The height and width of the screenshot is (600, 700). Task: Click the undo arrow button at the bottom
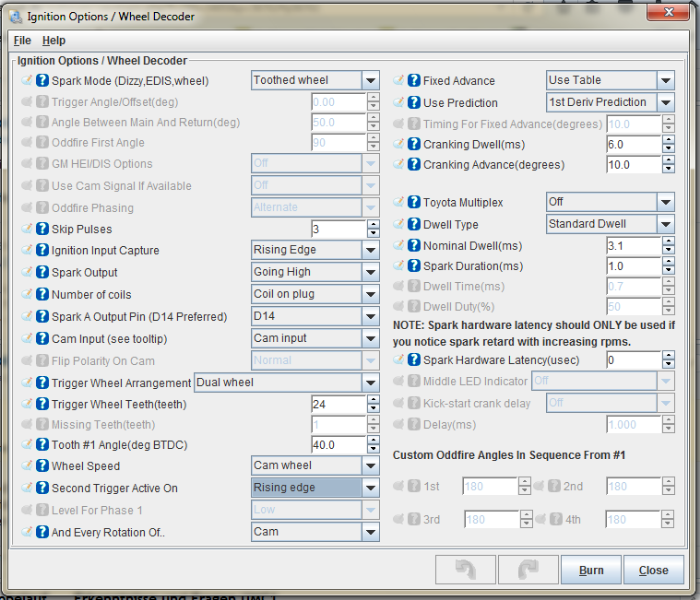click(x=465, y=570)
